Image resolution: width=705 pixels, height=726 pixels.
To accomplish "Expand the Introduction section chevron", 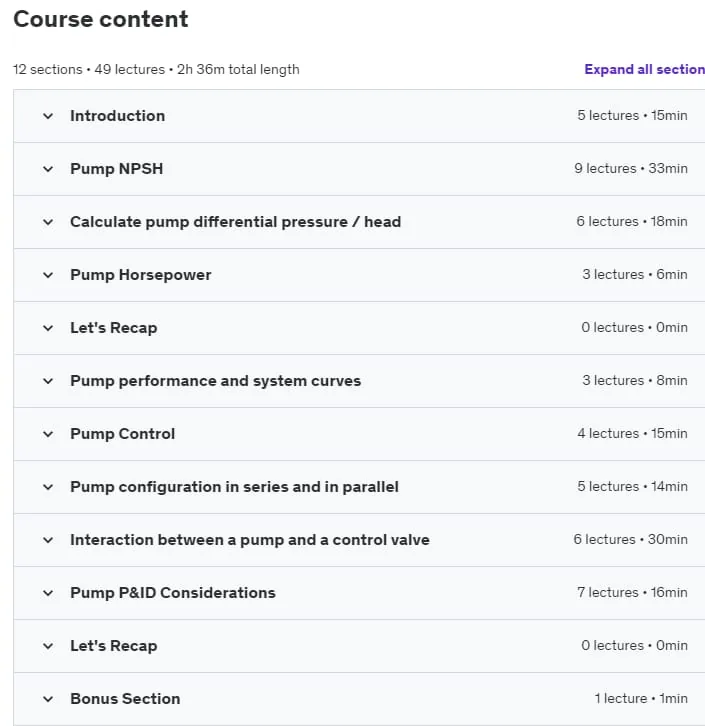I will (48, 116).
